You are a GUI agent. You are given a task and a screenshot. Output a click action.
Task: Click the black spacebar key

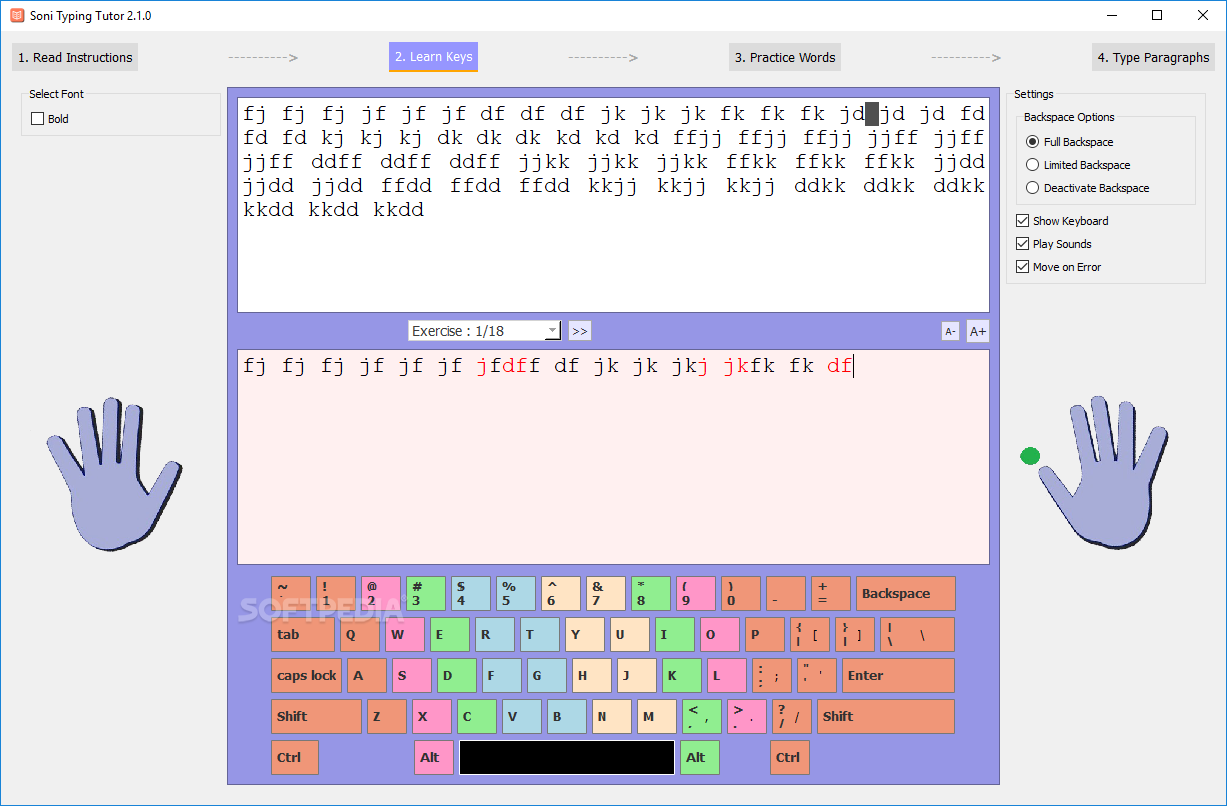pyautogui.click(x=567, y=757)
